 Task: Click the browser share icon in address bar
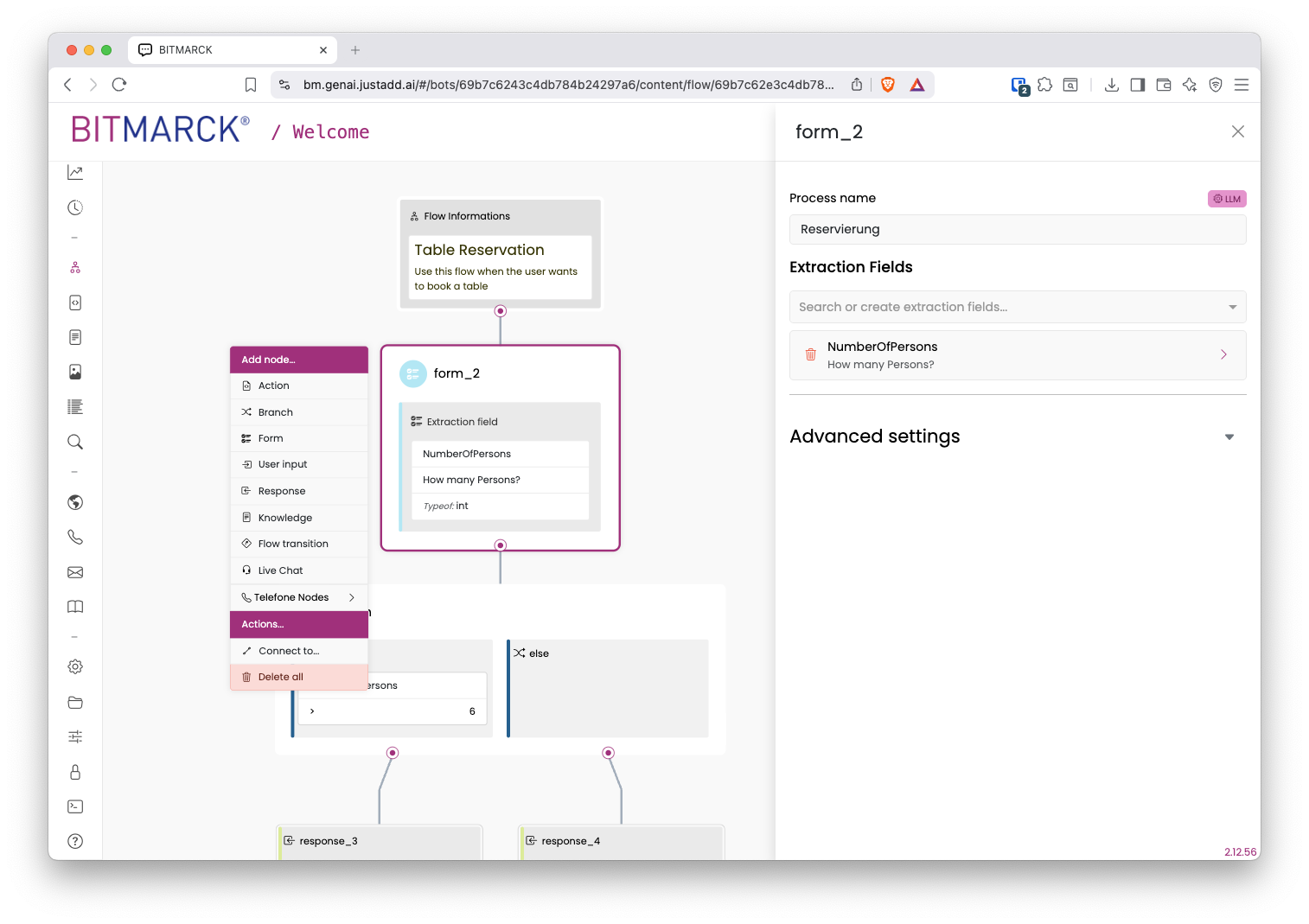click(857, 85)
